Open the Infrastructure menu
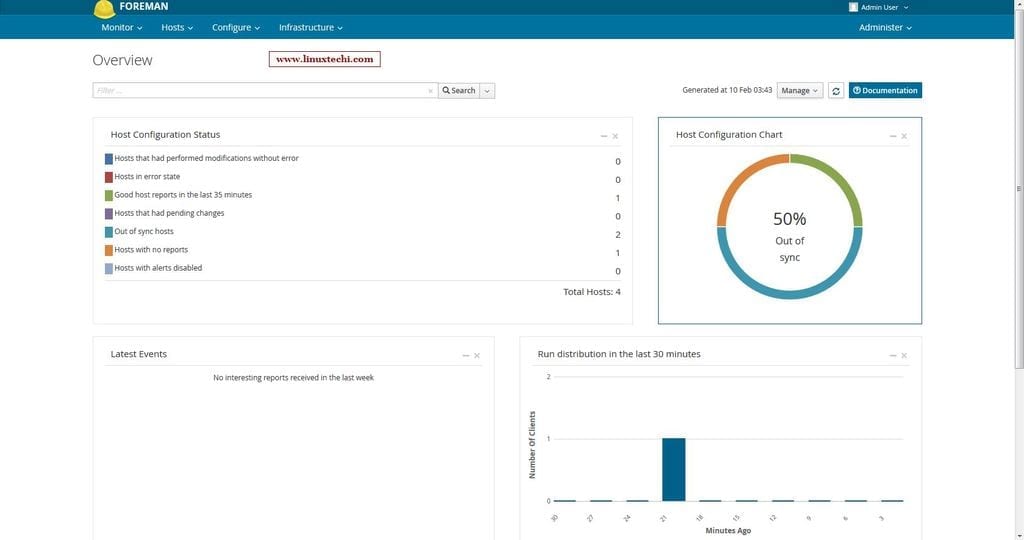 coord(311,27)
